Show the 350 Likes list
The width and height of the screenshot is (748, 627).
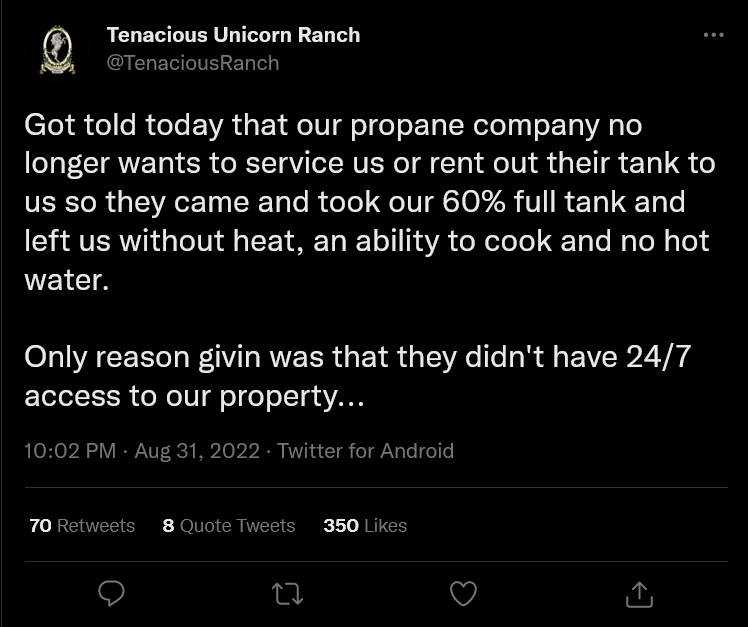click(365, 525)
